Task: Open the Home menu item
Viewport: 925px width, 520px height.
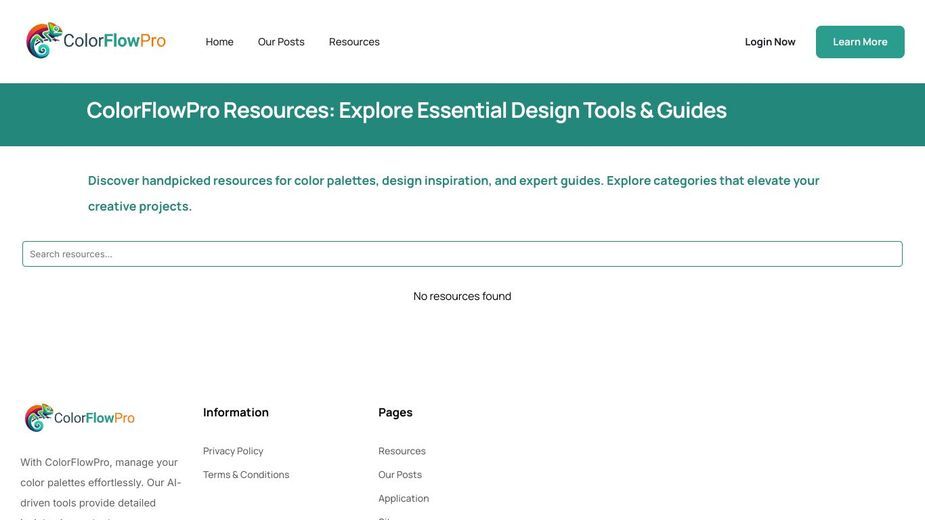Action: tap(219, 42)
